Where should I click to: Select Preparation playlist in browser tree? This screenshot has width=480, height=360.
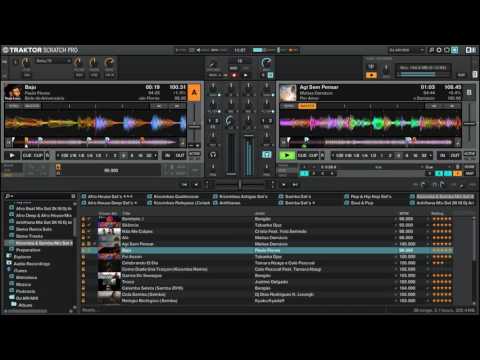pyautogui.click(x=28, y=250)
